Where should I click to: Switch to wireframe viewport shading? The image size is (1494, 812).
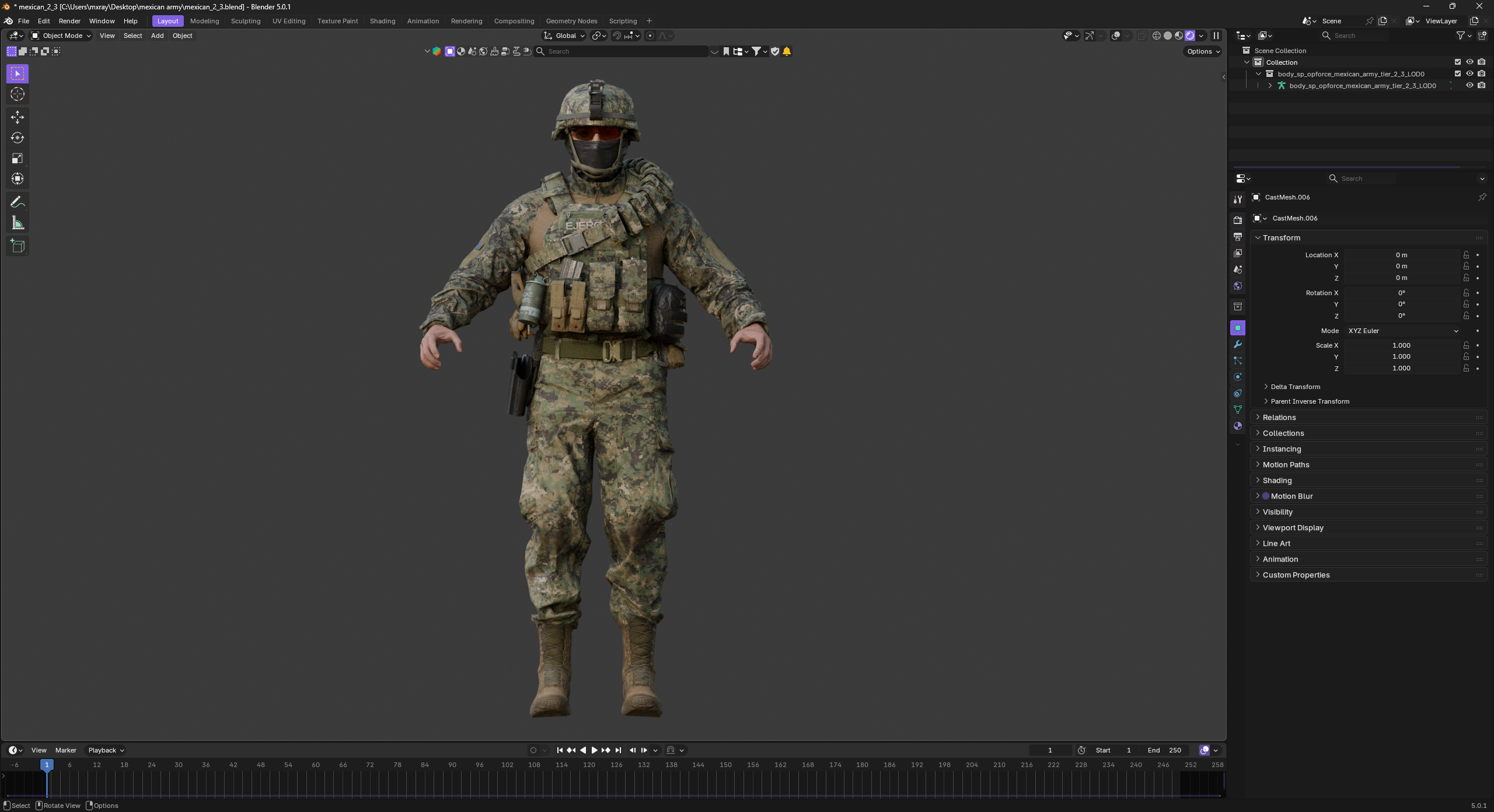point(1156,36)
